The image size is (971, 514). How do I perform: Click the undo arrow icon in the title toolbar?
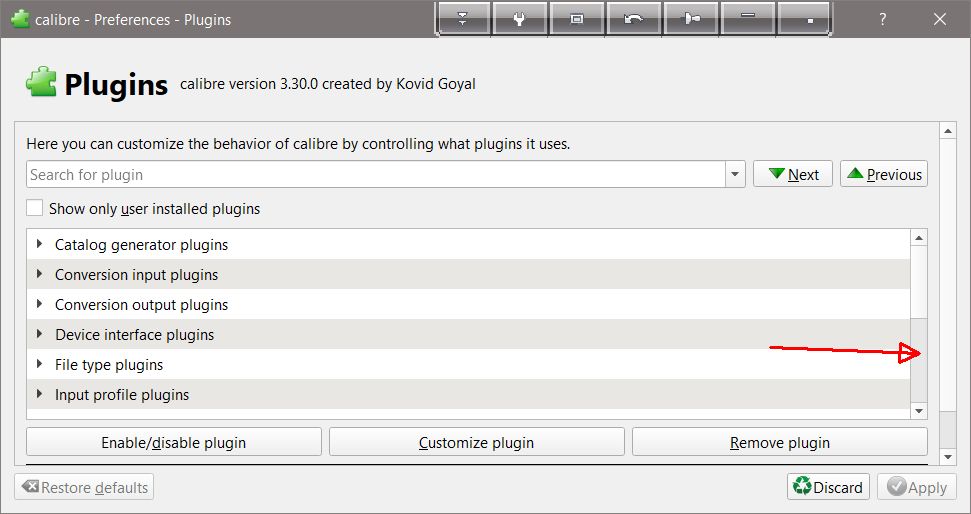tap(633, 19)
